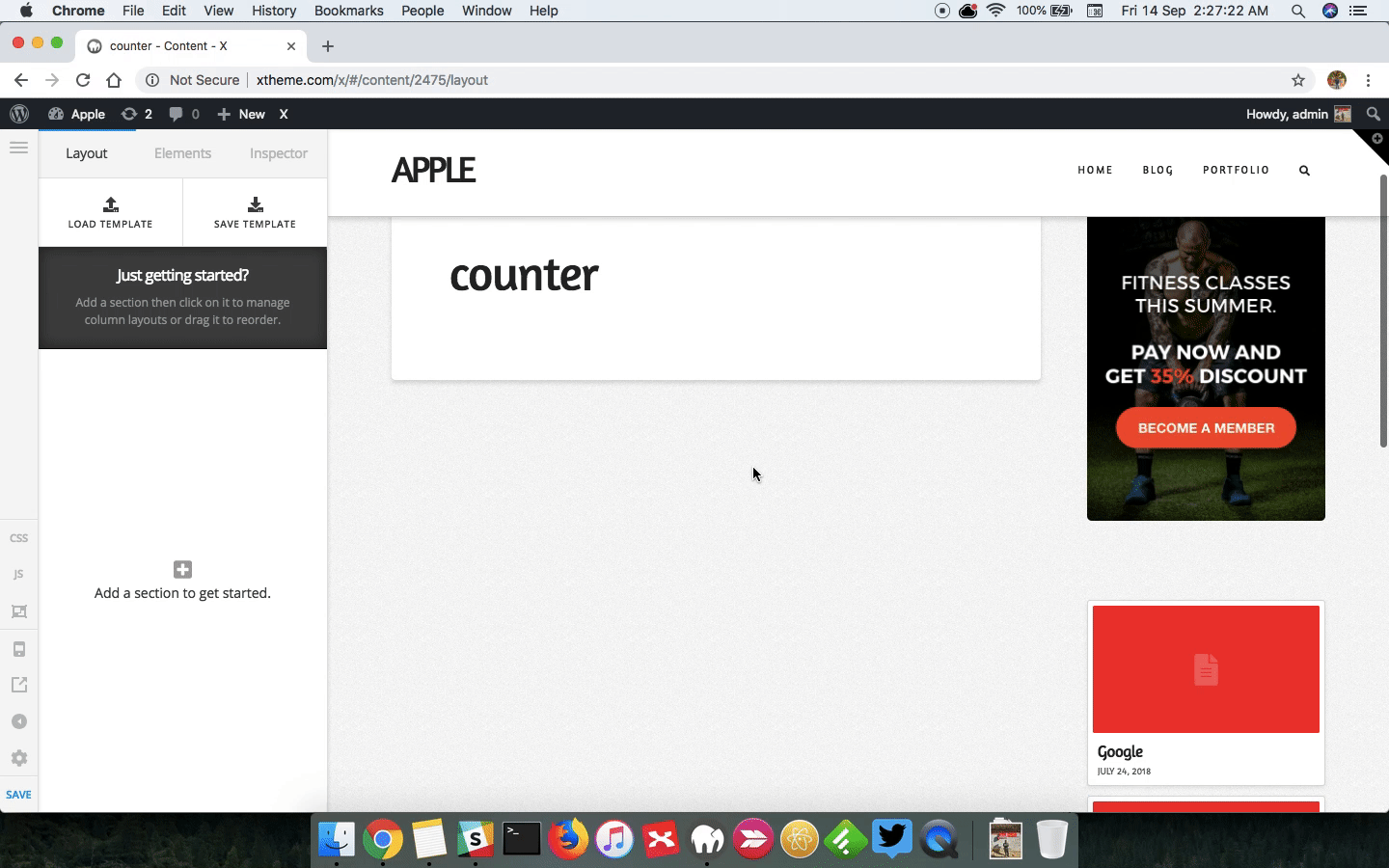Open the Howdy, admin account menu
This screenshot has height=868, width=1389.
(x=1298, y=114)
